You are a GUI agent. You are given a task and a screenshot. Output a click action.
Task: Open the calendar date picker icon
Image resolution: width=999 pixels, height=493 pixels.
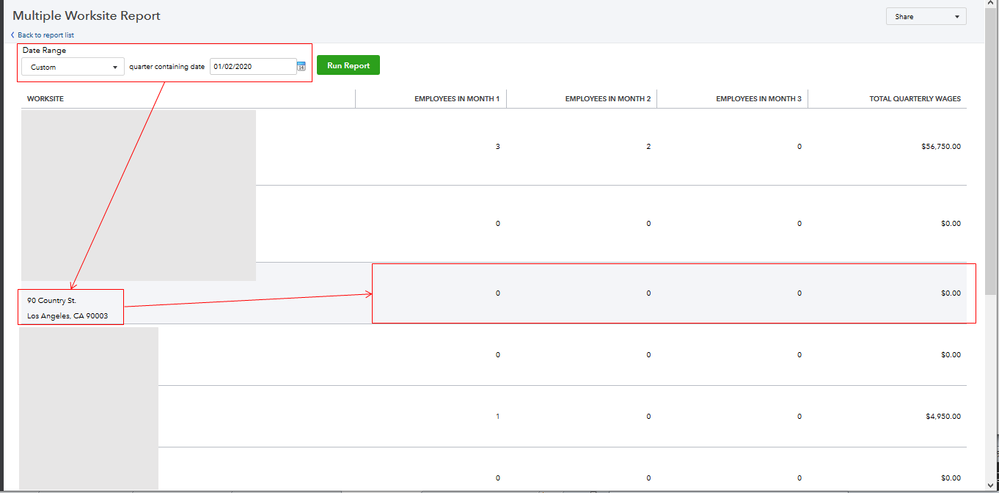(302, 66)
